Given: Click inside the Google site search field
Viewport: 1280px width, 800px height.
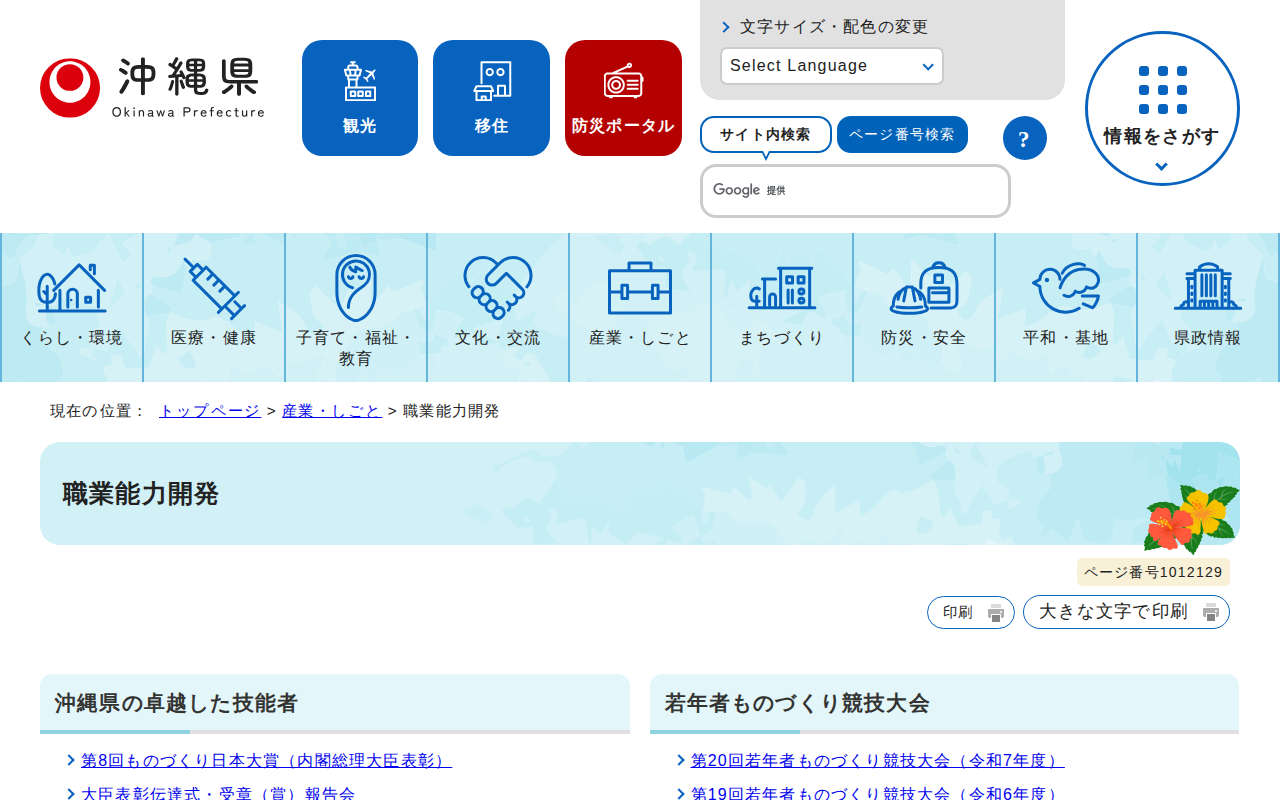Looking at the screenshot, I should click(855, 190).
